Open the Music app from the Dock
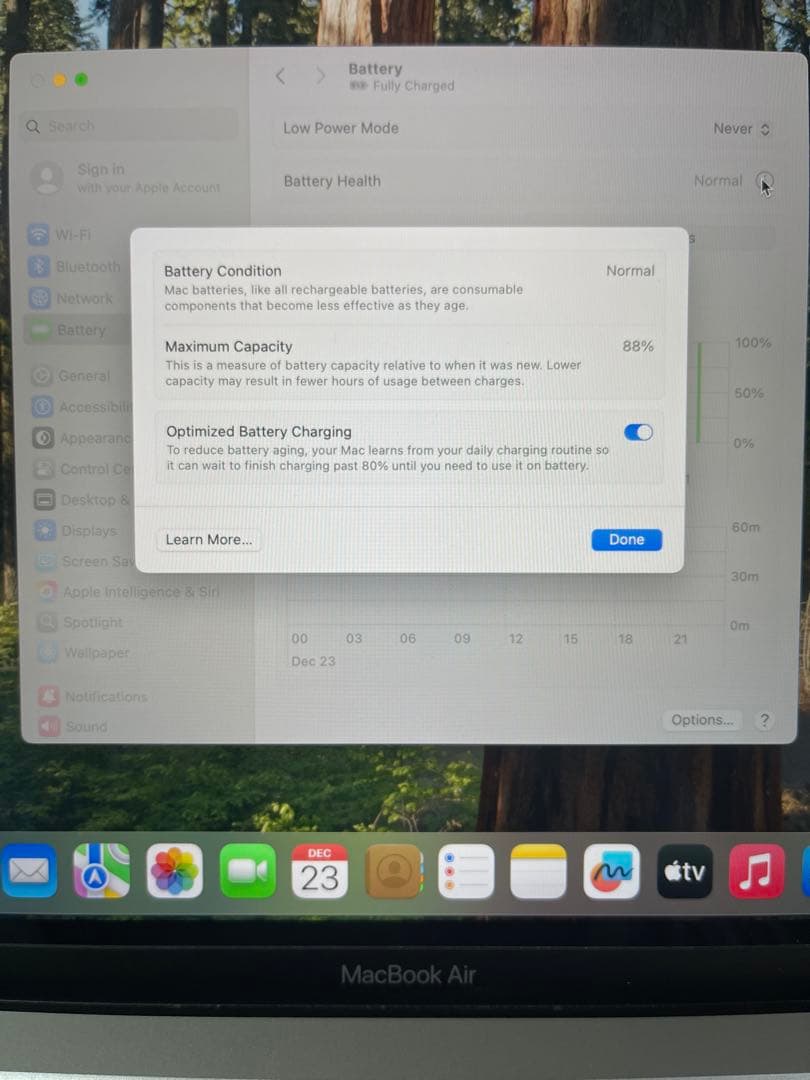 click(x=757, y=871)
